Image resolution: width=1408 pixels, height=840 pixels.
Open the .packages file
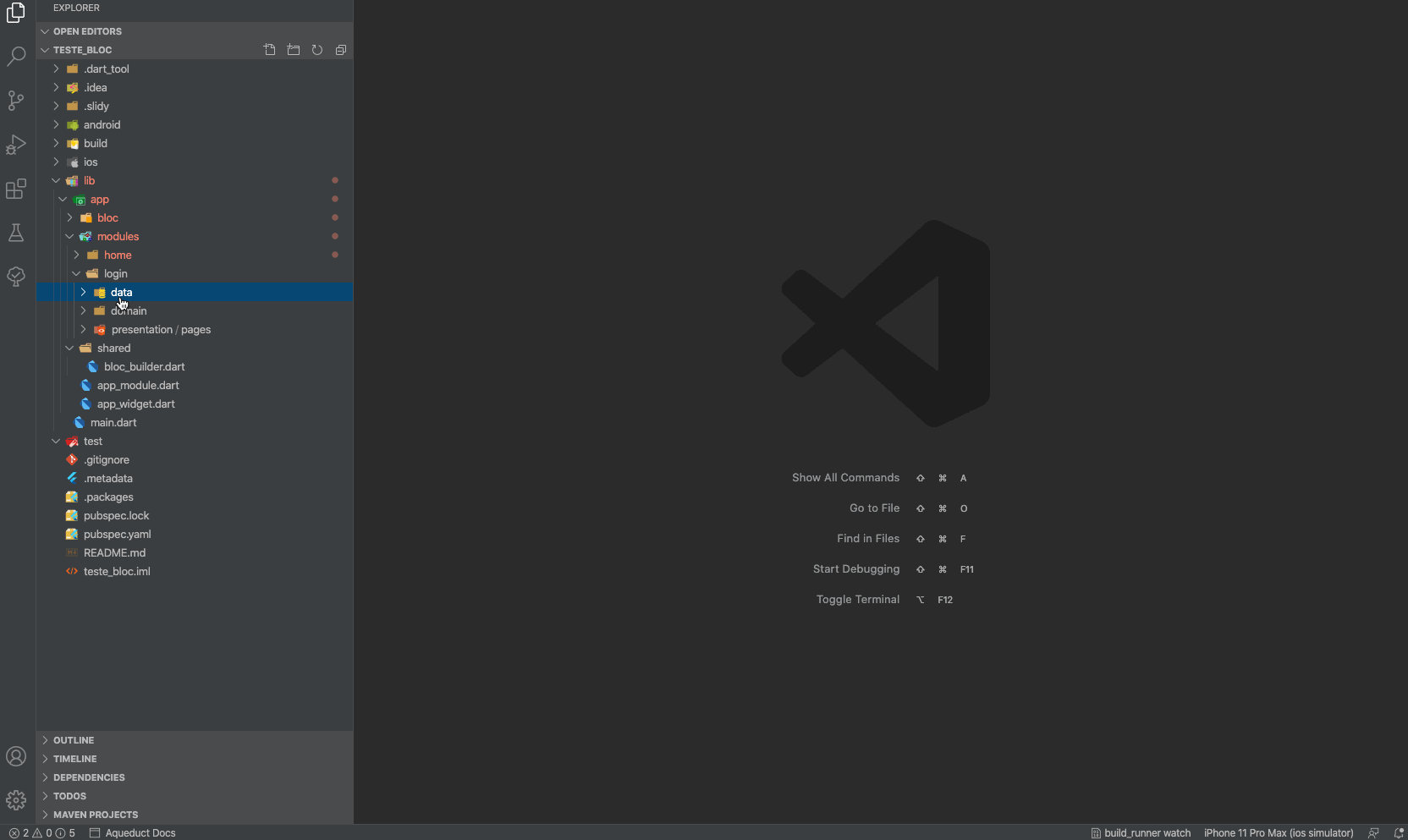click(x=195, y=497)
